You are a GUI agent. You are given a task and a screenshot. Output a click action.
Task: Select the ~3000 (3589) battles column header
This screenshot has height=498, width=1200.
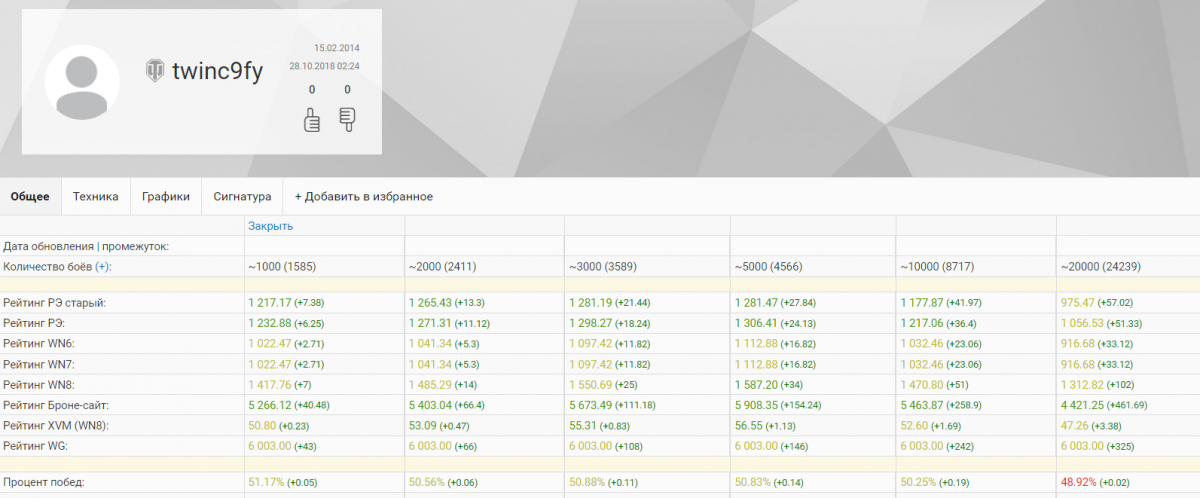click(611, 267)
